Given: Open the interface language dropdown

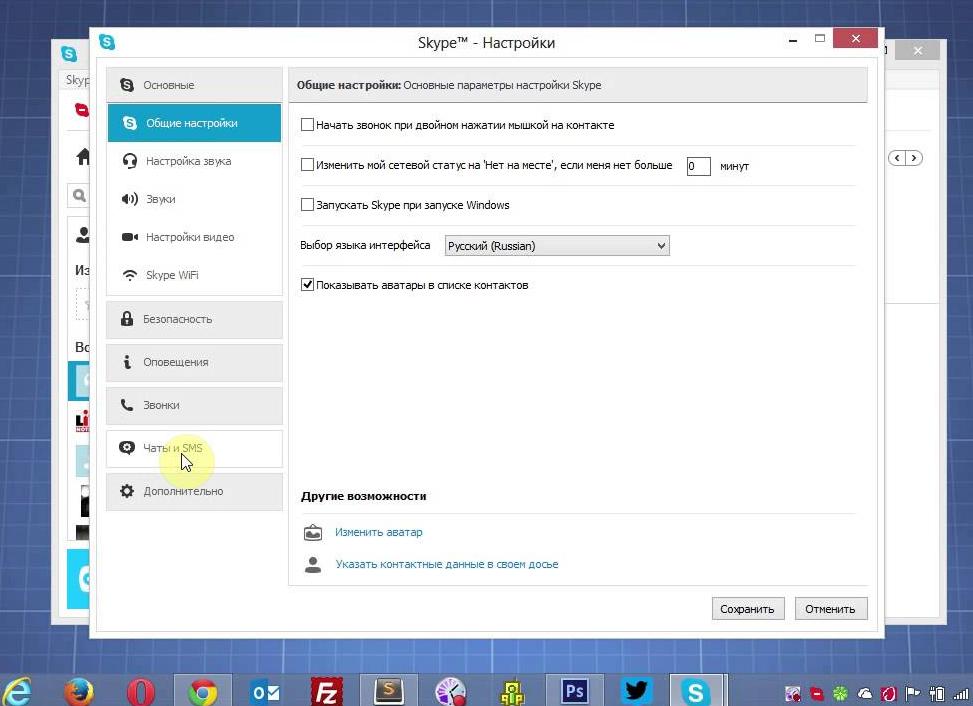Looking at the screenshot, I should tap(557, 246).
